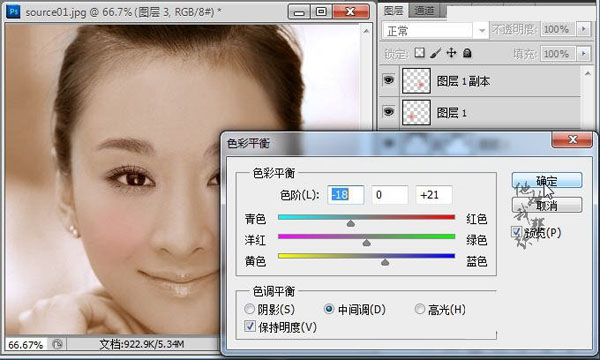
Task: Open the 不透明度 opacity slider arrow
Action: click(584, 29)
